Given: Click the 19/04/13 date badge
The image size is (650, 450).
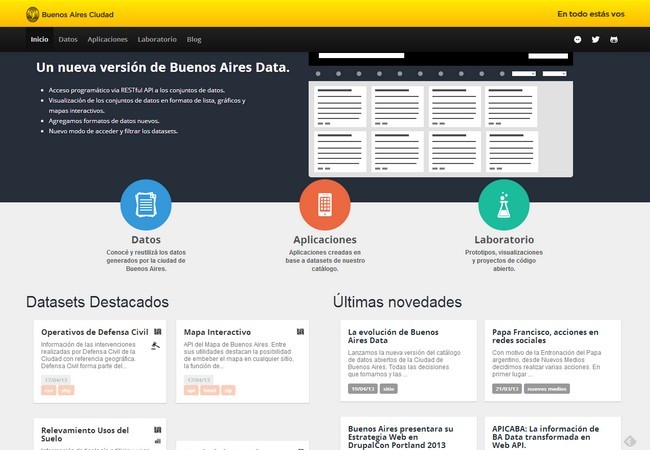Looking at the screenshot, I should (363, 389).
